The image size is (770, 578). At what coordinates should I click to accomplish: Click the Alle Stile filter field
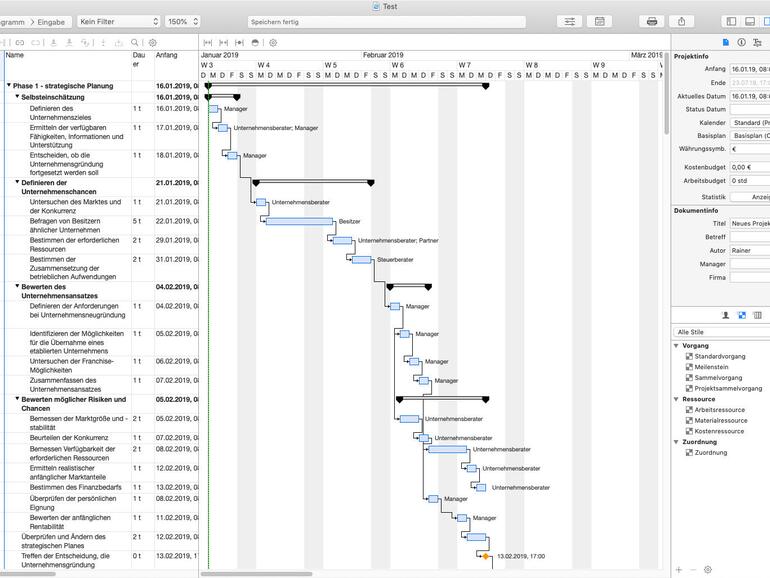721,332
